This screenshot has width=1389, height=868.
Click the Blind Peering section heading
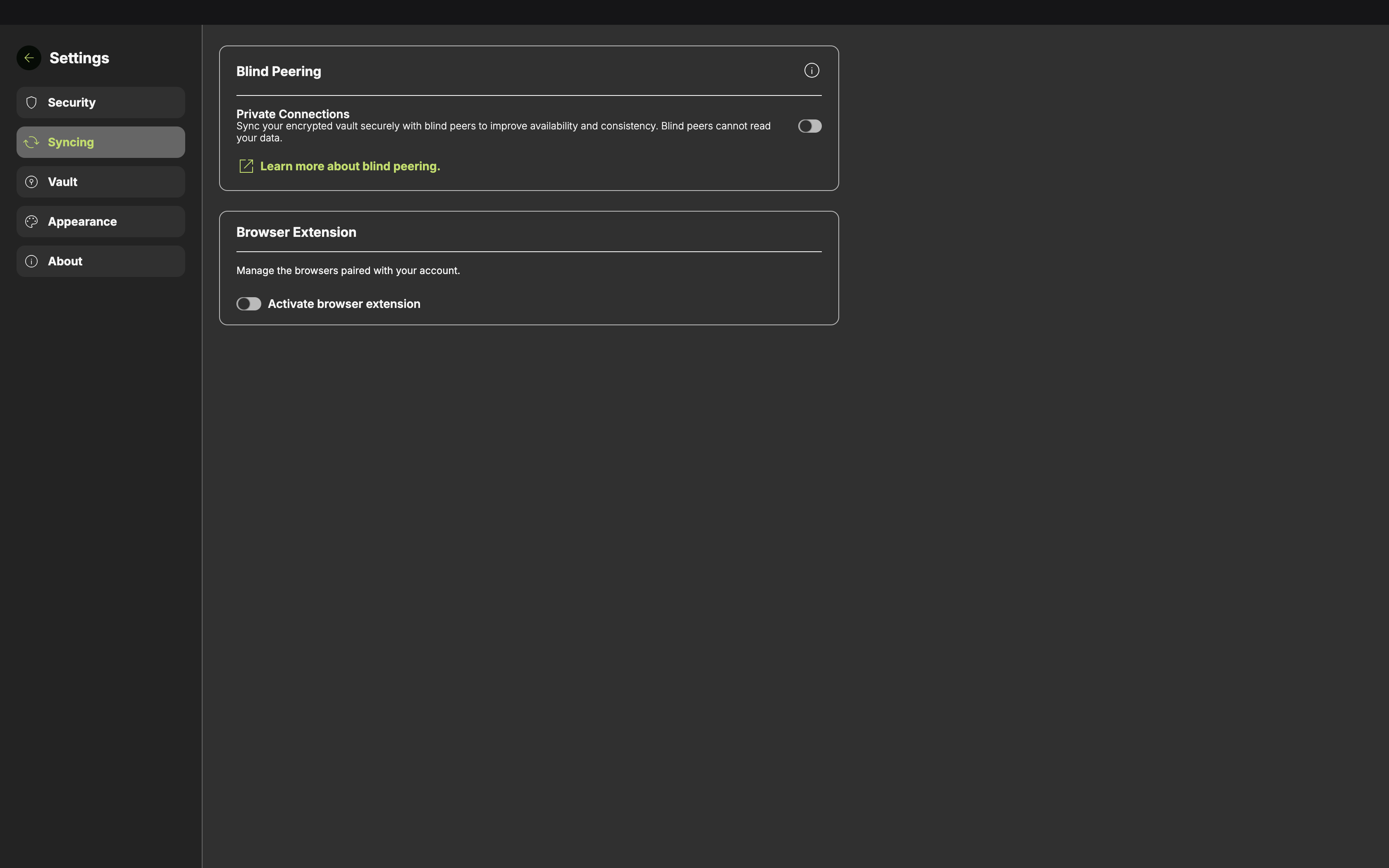click(x=278, y=71)
